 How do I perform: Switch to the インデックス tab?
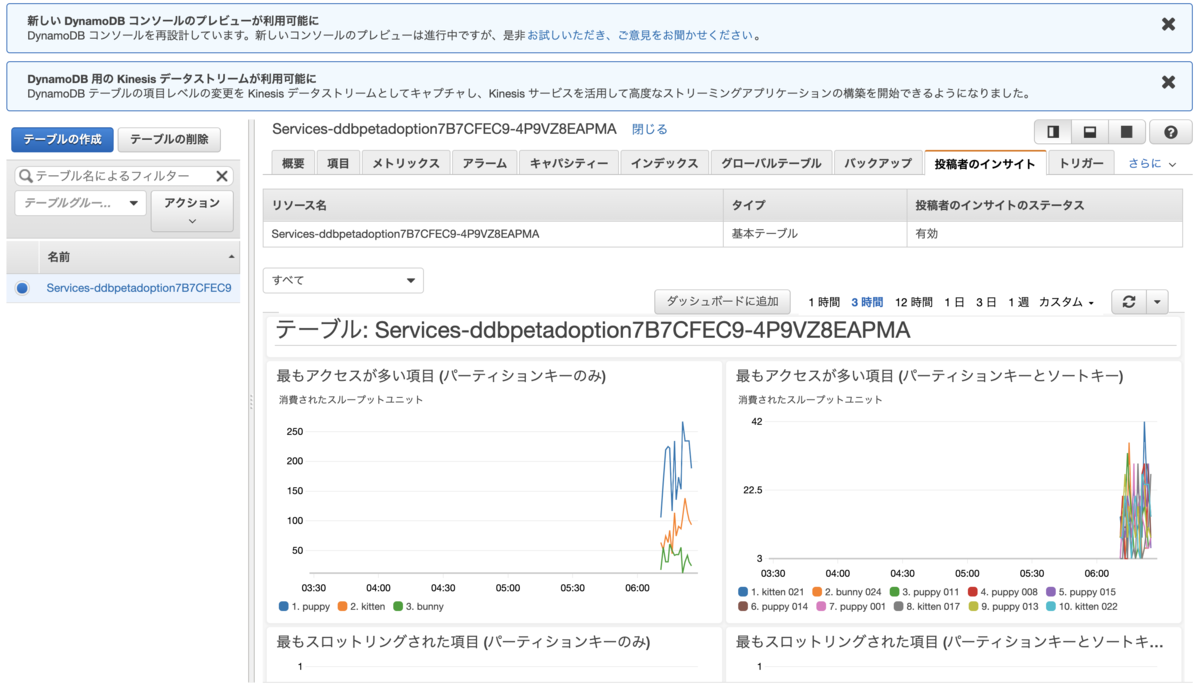(664, 163)
